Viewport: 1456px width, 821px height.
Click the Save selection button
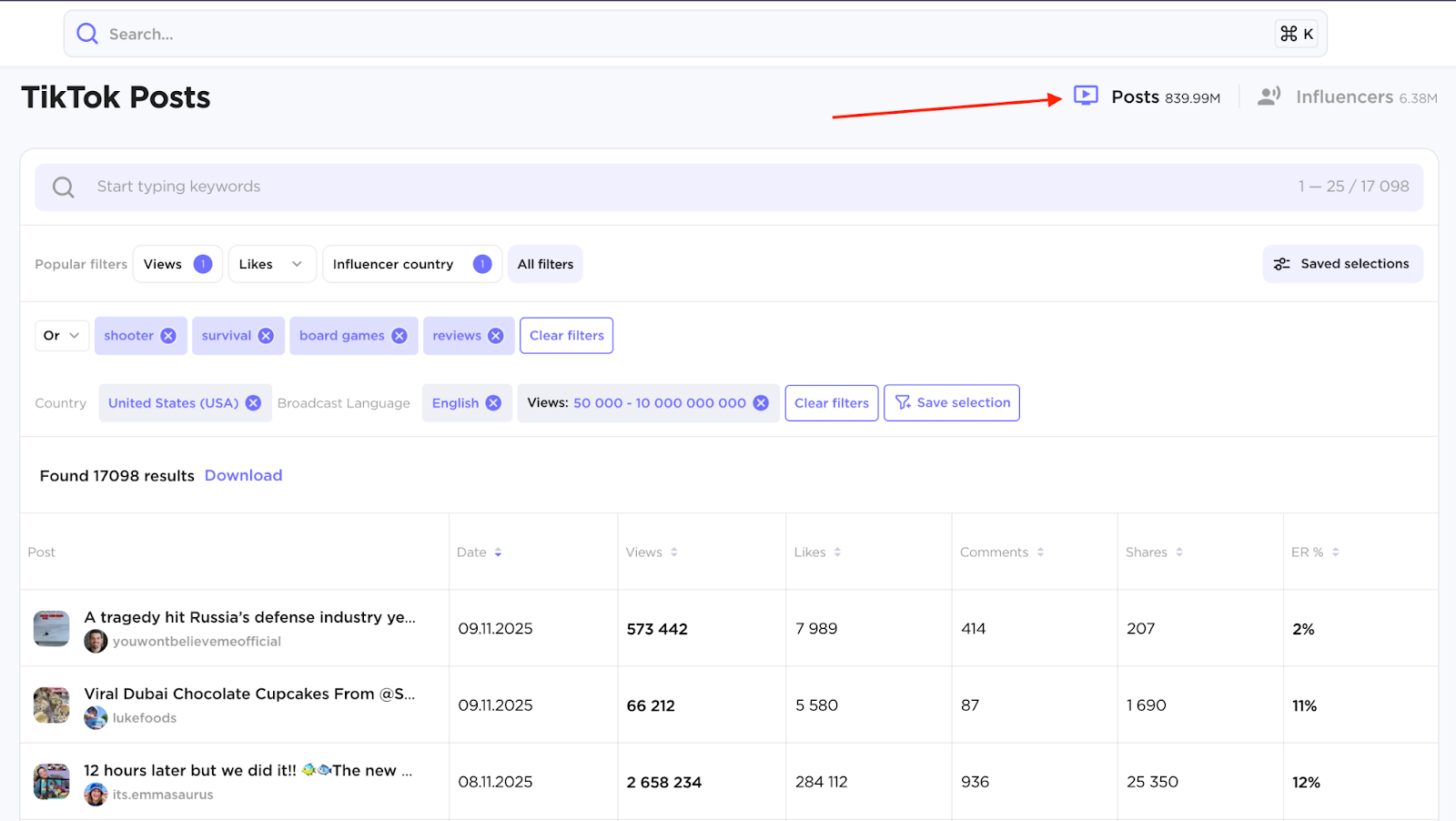pos(951,402)
